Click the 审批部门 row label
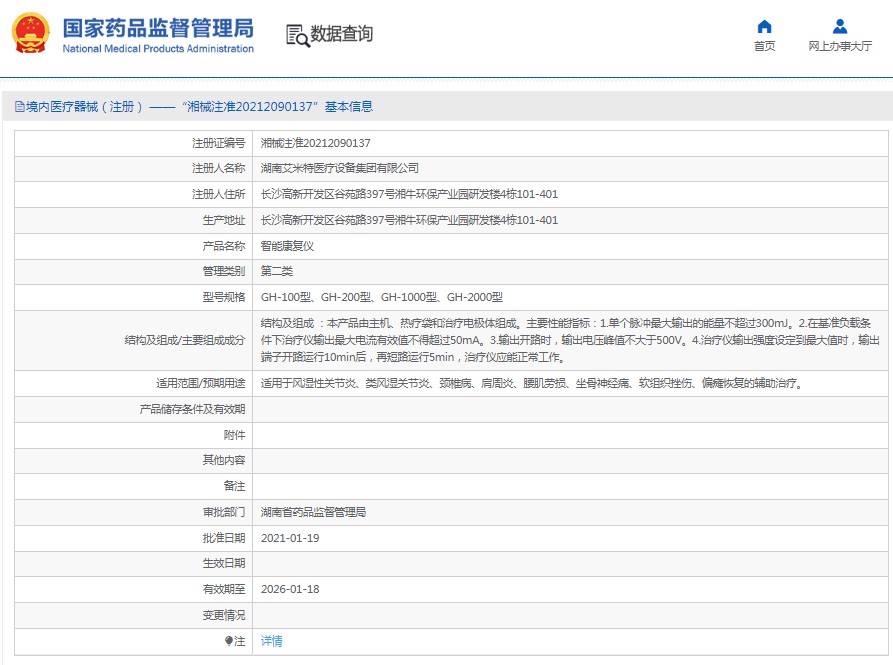The width and height of the screenshot is (893, 665). [x=224, y=512]
